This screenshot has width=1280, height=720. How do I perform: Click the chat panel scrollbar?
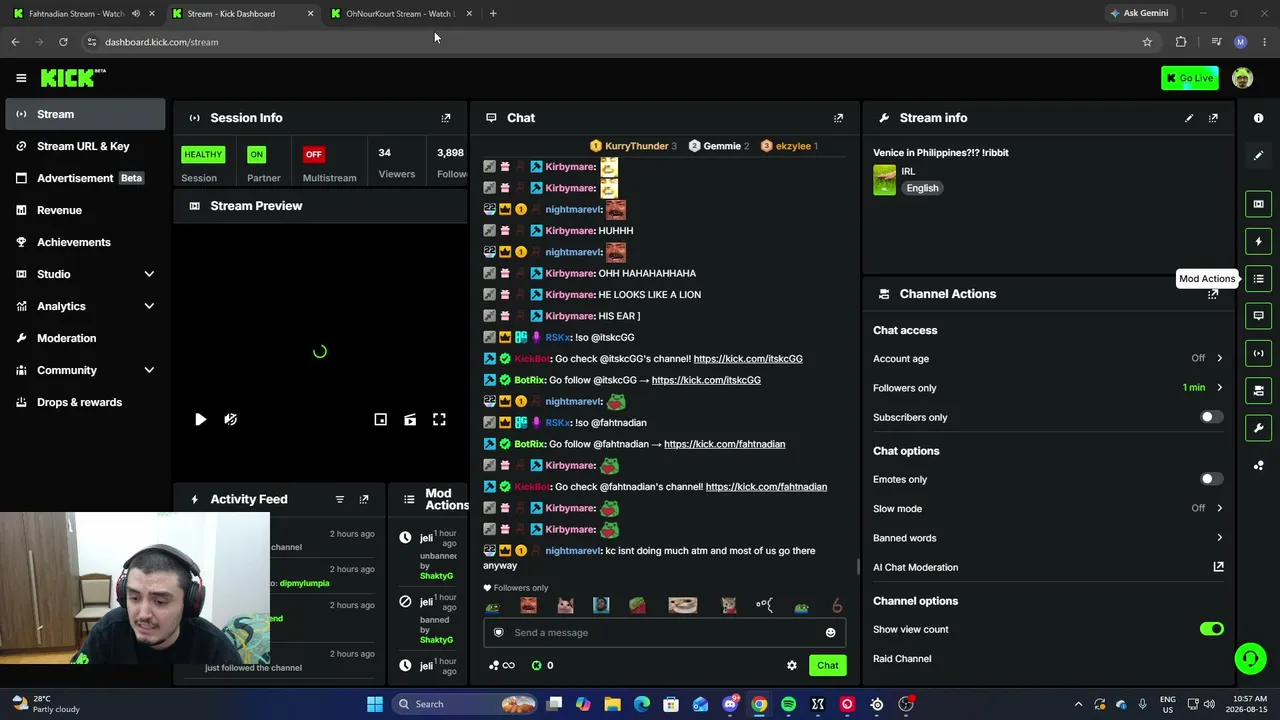pos(858,566)
